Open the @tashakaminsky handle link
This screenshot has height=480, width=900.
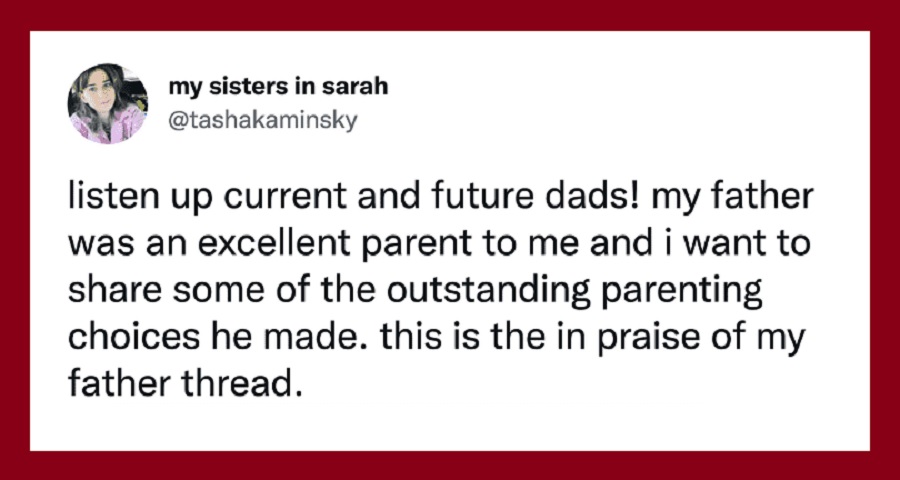tap(263, 121)
